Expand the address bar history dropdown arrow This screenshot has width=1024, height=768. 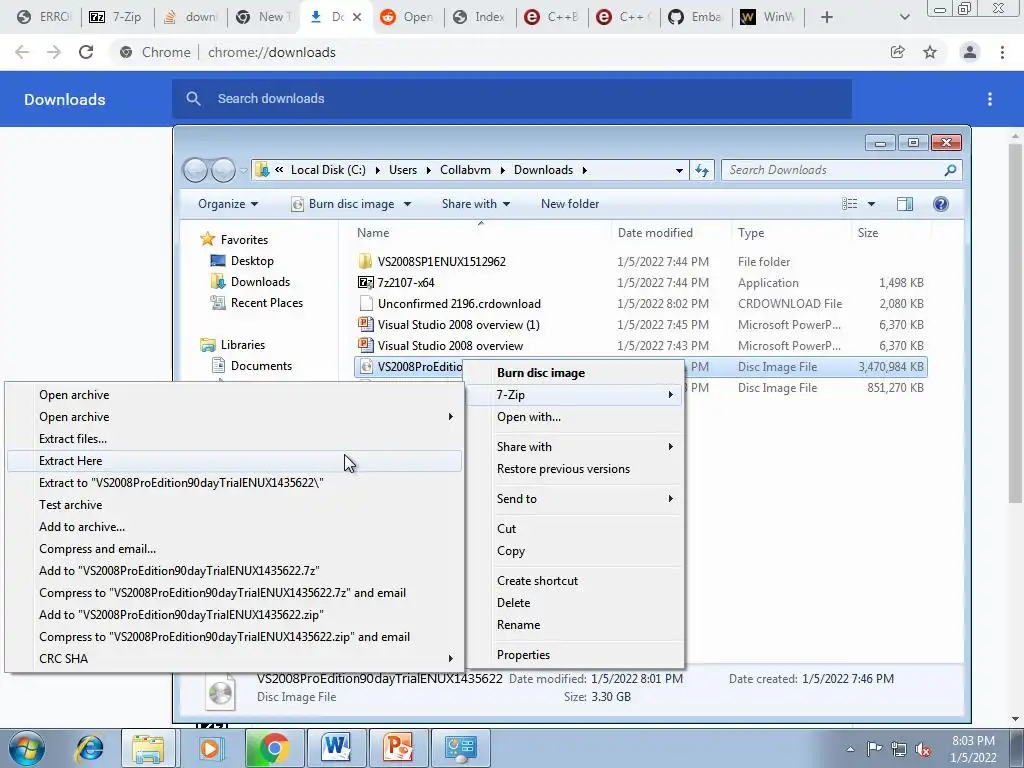click(x=679, y=170)
